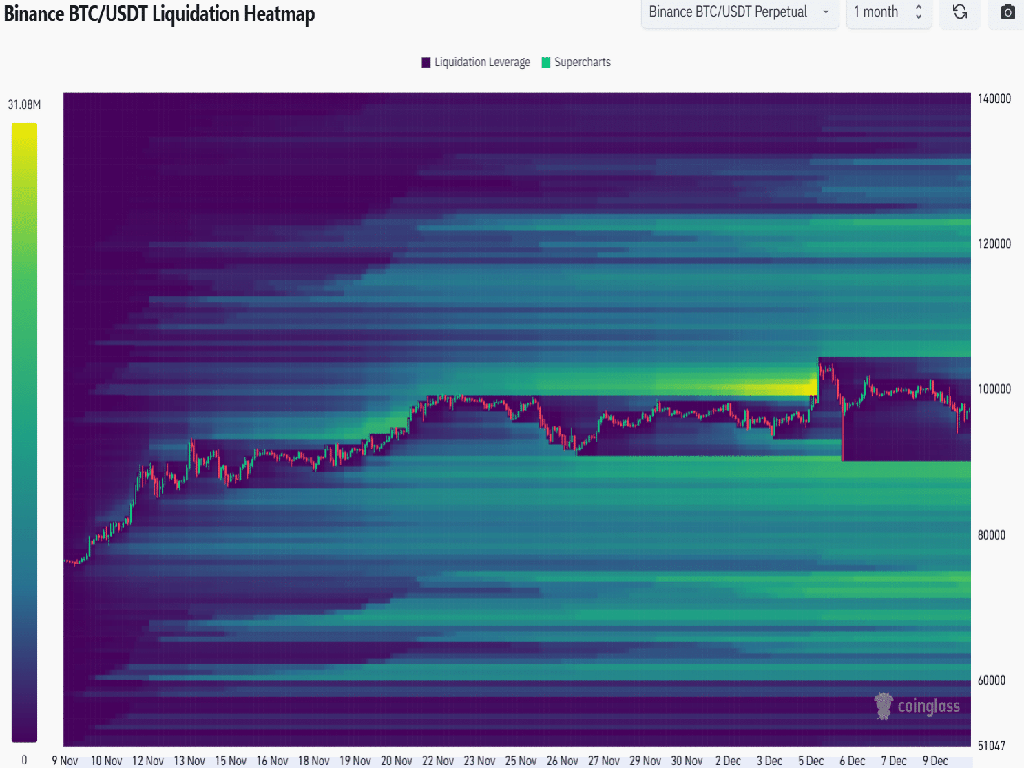Screen dimensions: 1024x768
Task: Click the liquidation color scale gradient bar
Action: pyautogui.click(x=24, y=430)
